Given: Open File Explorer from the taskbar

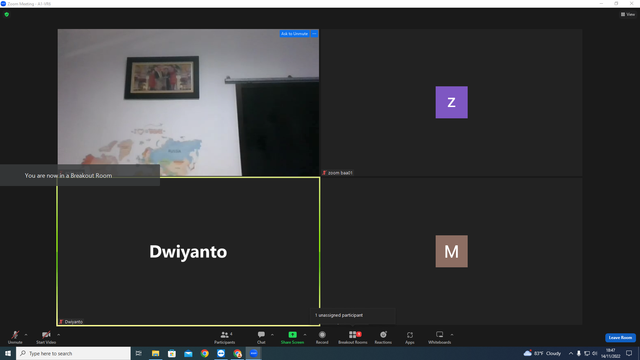Looking at the screenshot, I should pos(156,353).
